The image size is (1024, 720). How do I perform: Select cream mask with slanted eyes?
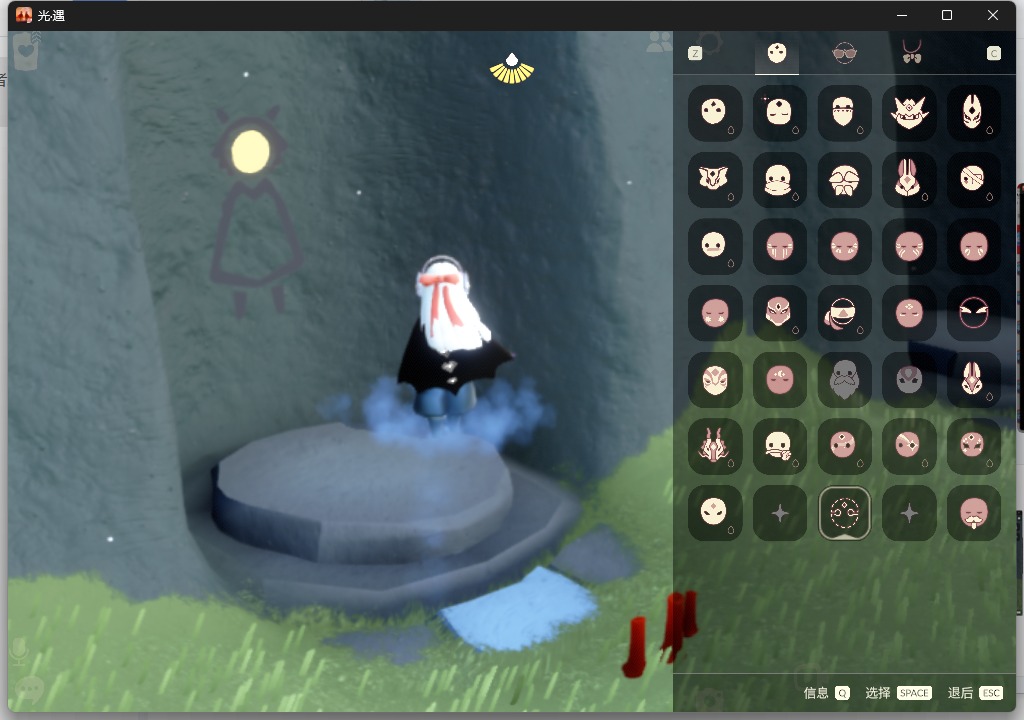point(715,513)
